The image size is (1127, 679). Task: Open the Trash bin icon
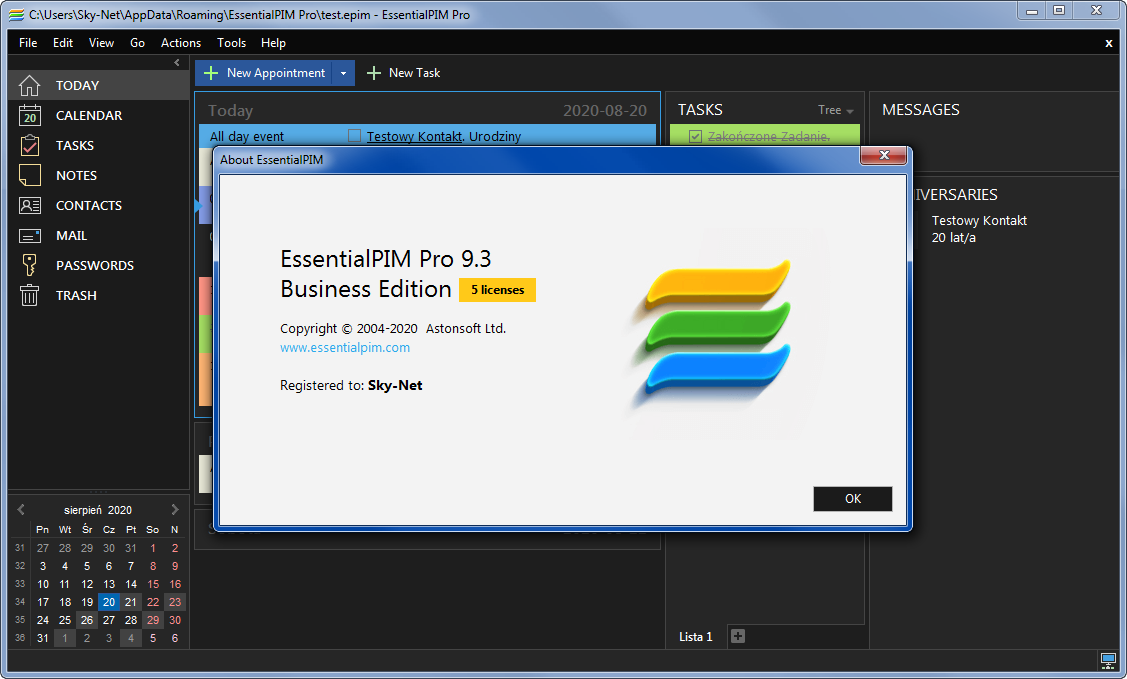(29, 295)
